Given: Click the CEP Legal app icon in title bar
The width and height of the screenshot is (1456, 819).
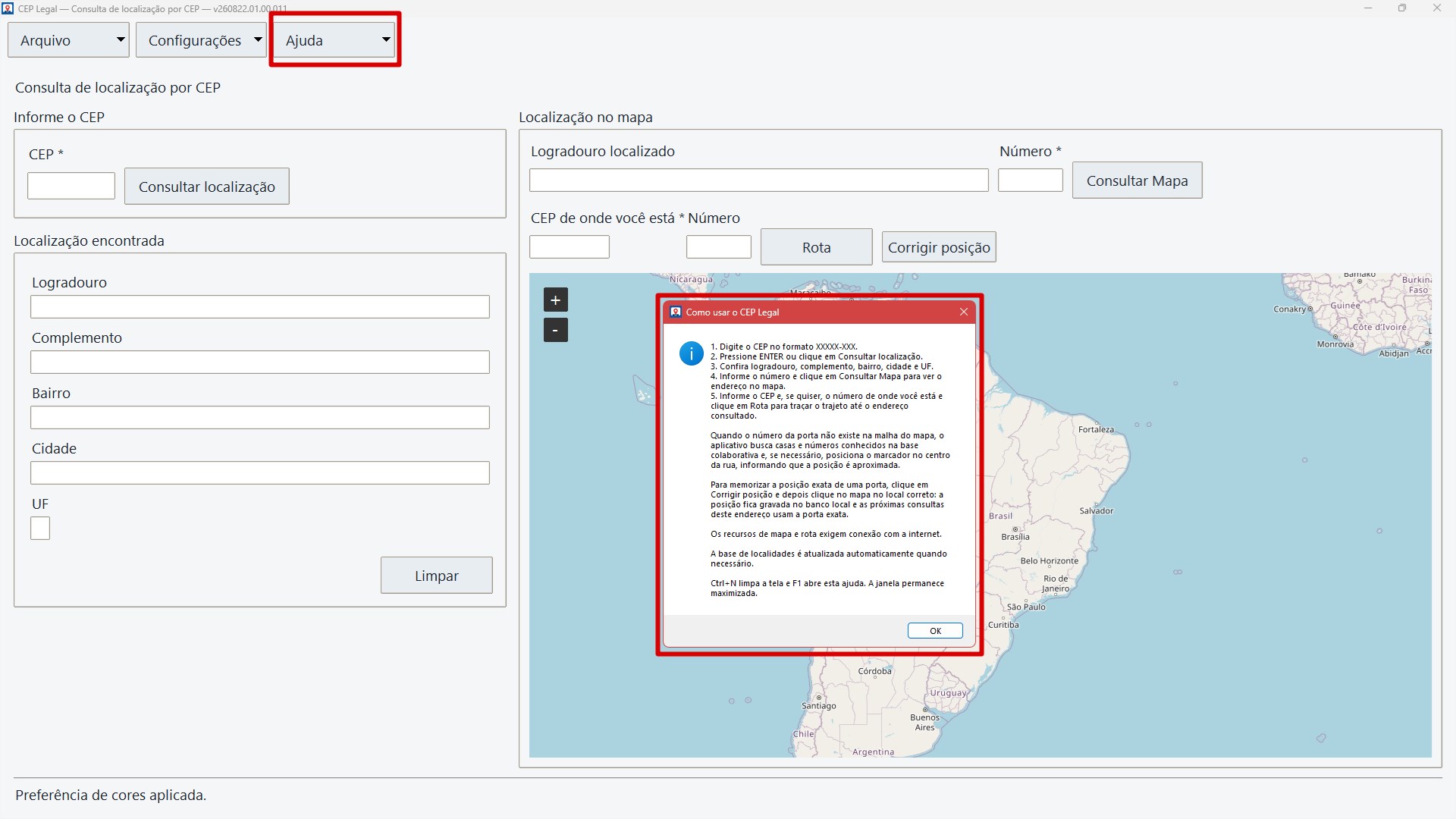Looking at the screenshot, I should coord(8,8).
